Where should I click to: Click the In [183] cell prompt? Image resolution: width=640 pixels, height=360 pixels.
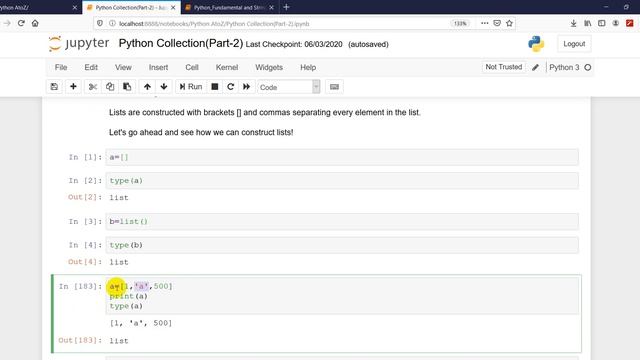(x=80, y=287)
